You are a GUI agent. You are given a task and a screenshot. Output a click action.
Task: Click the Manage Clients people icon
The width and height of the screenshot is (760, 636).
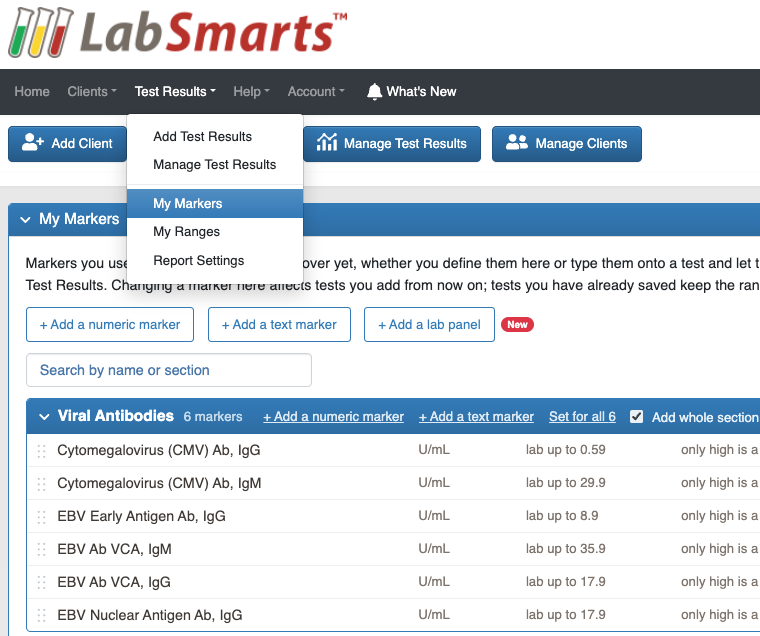[x=517, y=143]
